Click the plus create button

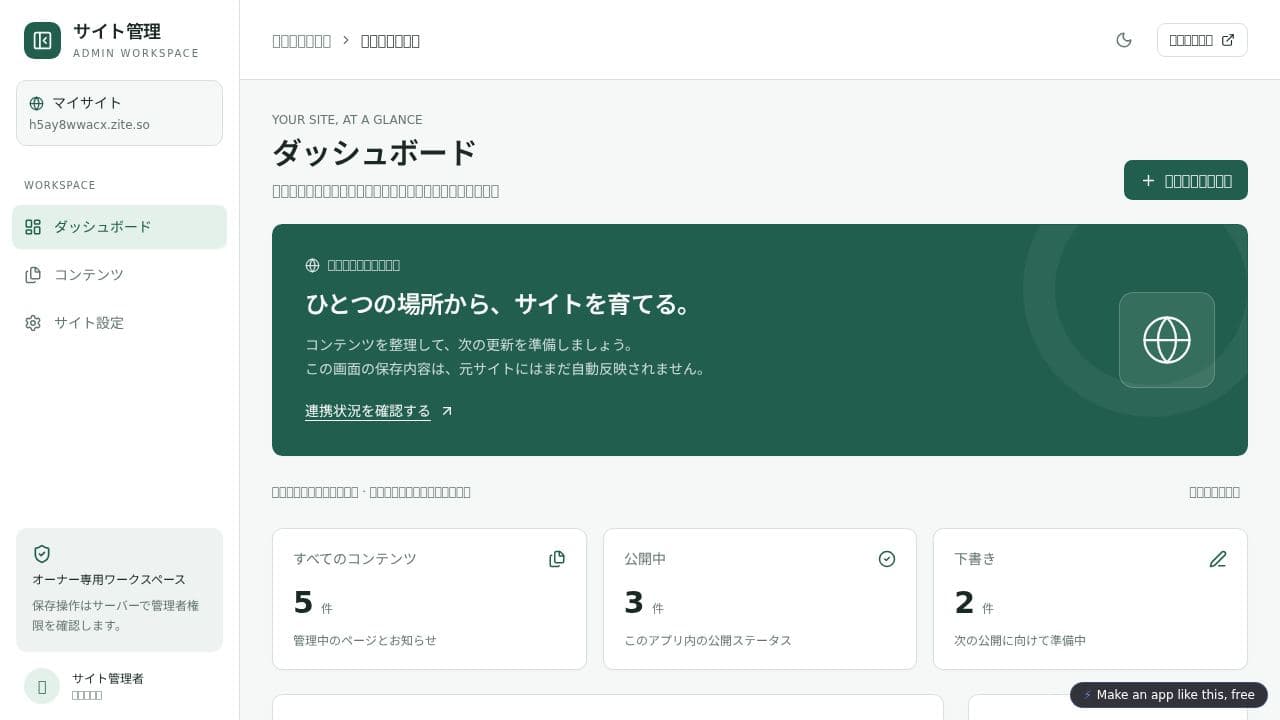click(x=1186, y=180)
